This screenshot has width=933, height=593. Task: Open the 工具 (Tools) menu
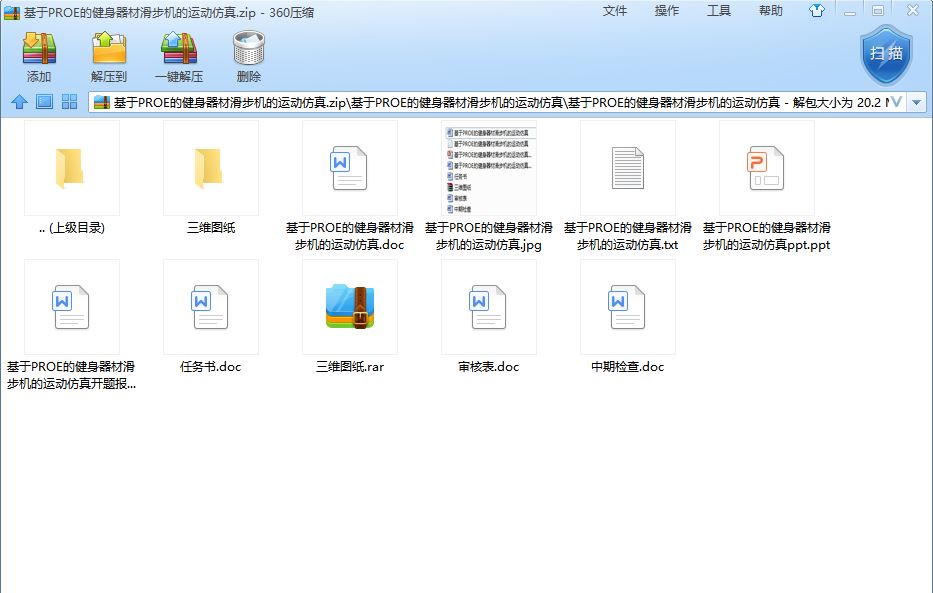coord(719,11)
